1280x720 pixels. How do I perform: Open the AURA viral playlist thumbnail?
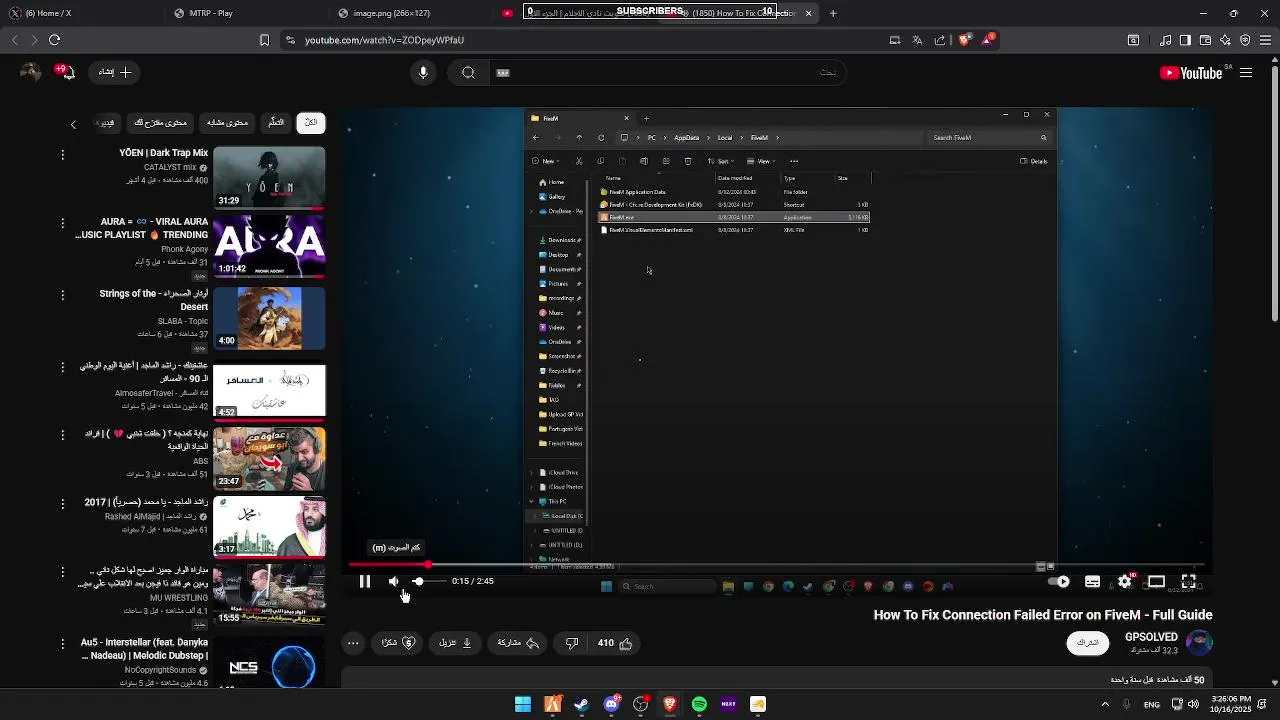(269, 245)
